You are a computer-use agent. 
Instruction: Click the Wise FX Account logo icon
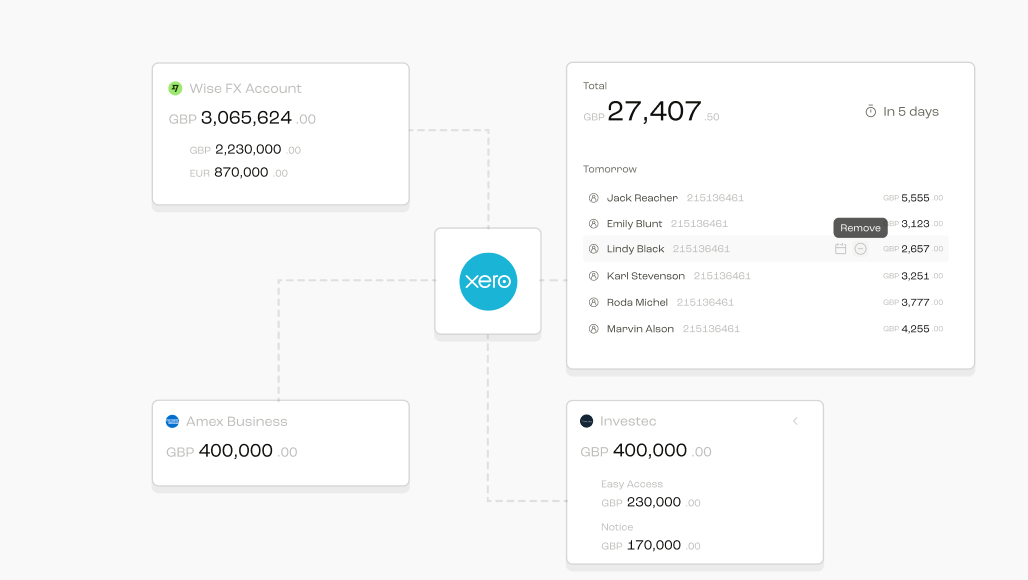tap(175, 88)
